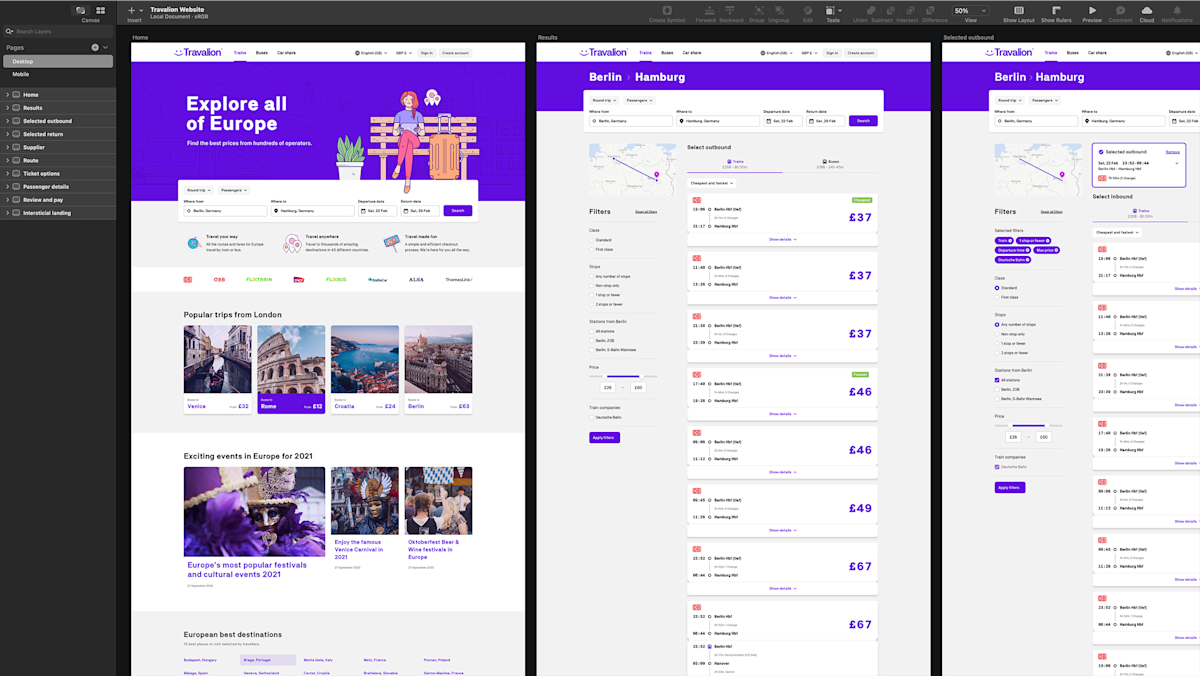Click the Search Layers field
Viewport: 1200px width, 676px height.
click(x=56, y=31)
